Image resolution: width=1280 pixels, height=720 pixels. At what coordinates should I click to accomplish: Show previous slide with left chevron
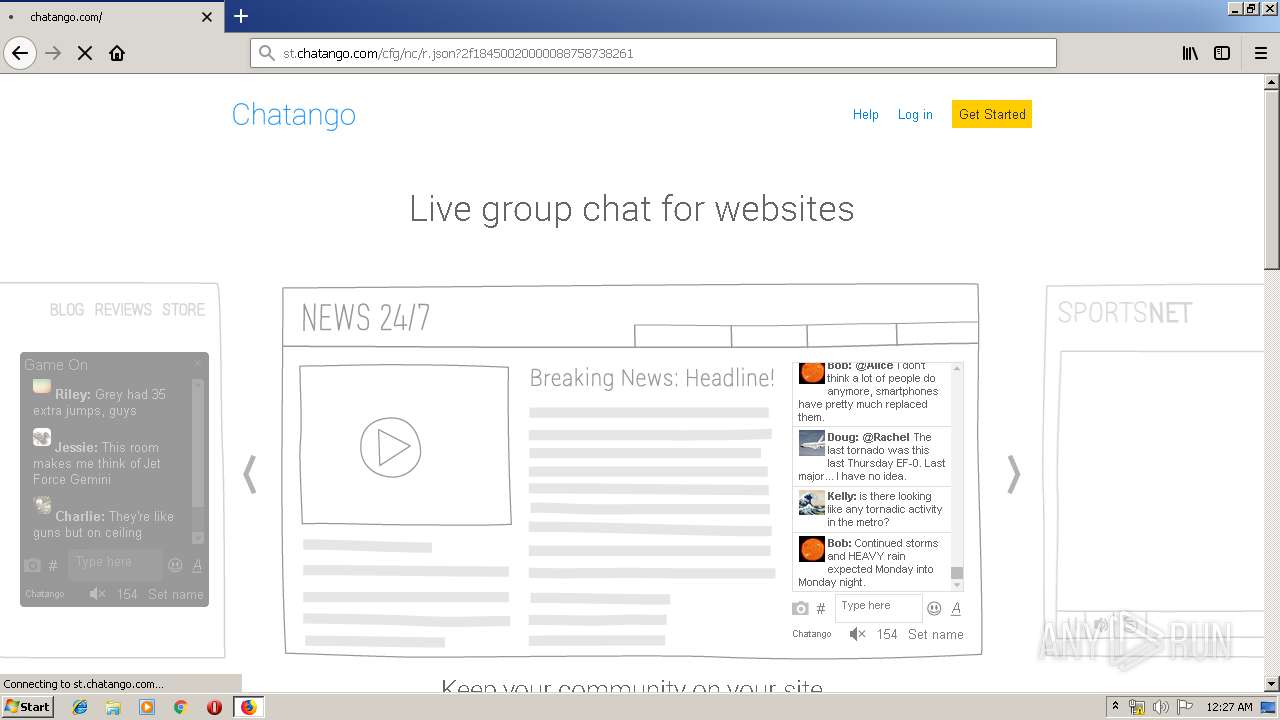point(250,474)
